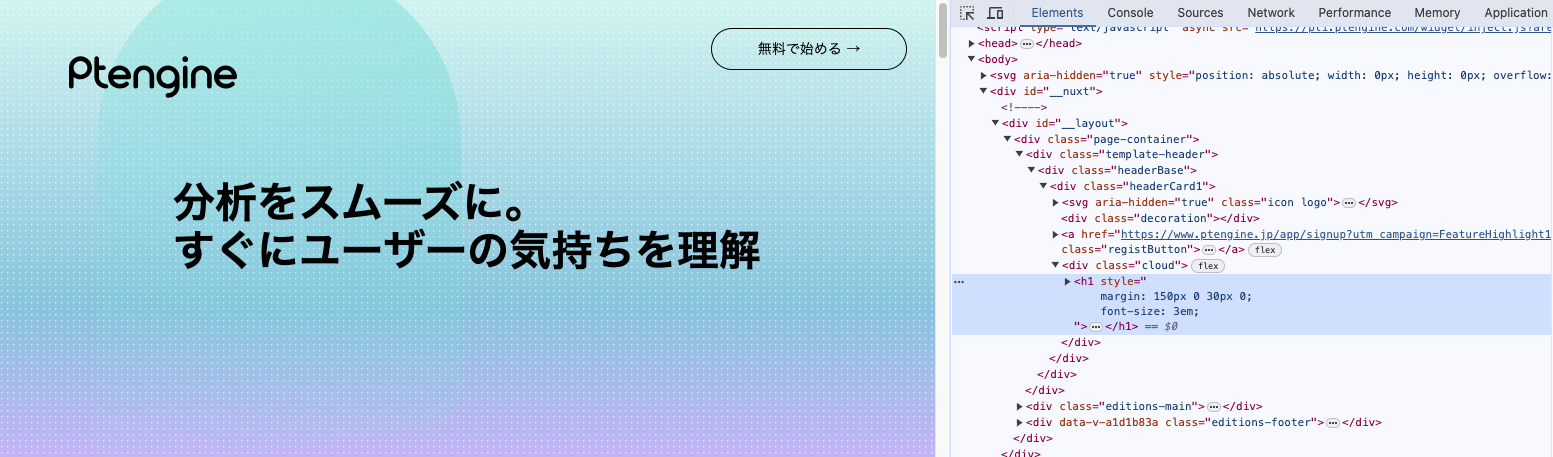1553x457 pixels.
Task: Activate the inspect element picker icon
Action: click(x=967, y=13)
